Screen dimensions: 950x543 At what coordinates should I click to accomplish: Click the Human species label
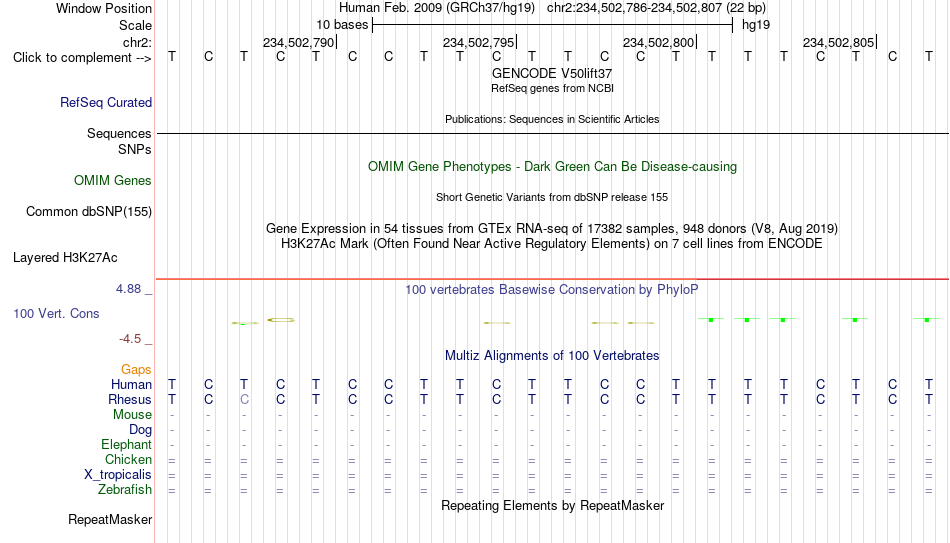pyautogui.click(x=131, y=385)
